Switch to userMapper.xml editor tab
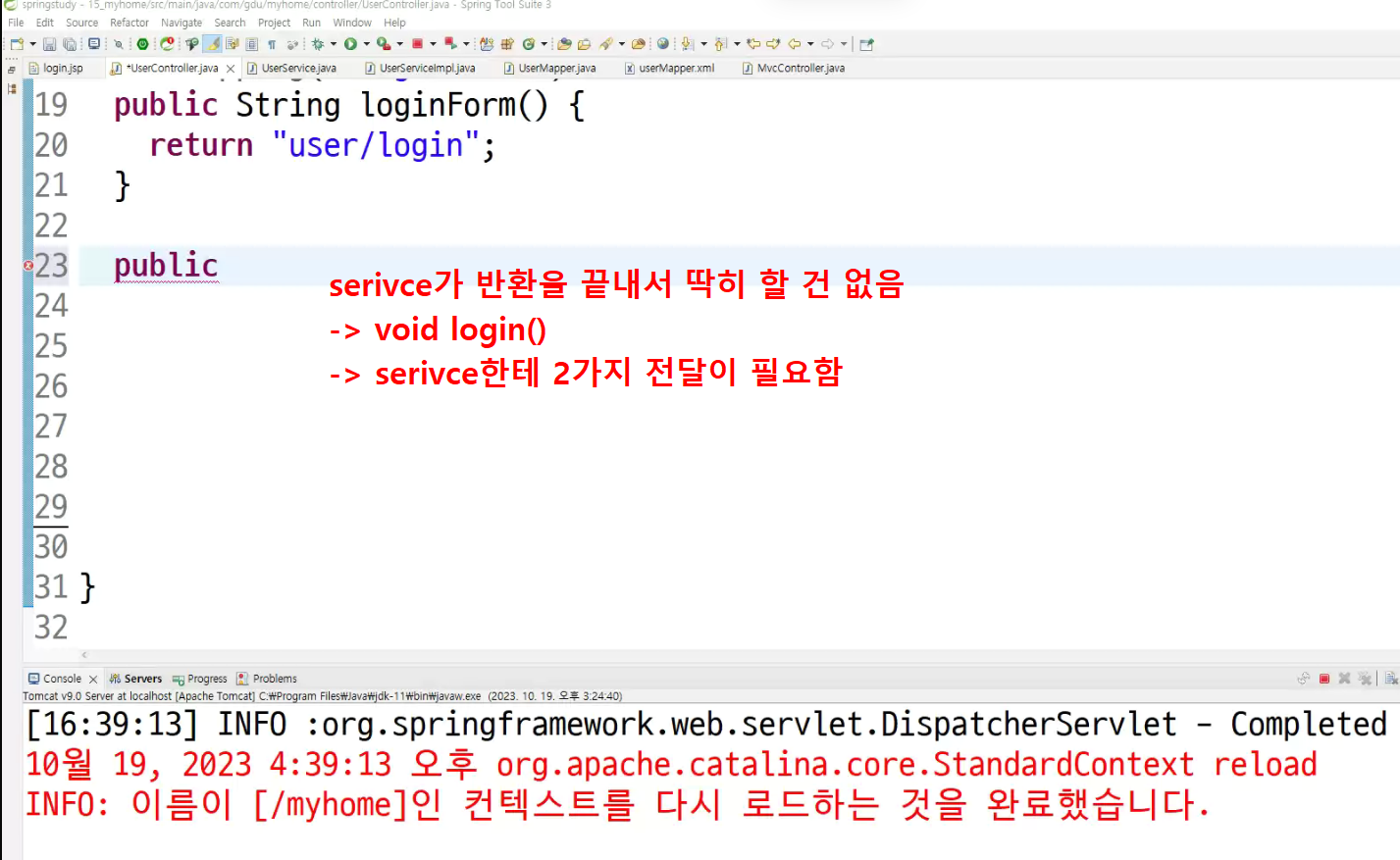The image size is (1400, 860). (x=670, y=69)
